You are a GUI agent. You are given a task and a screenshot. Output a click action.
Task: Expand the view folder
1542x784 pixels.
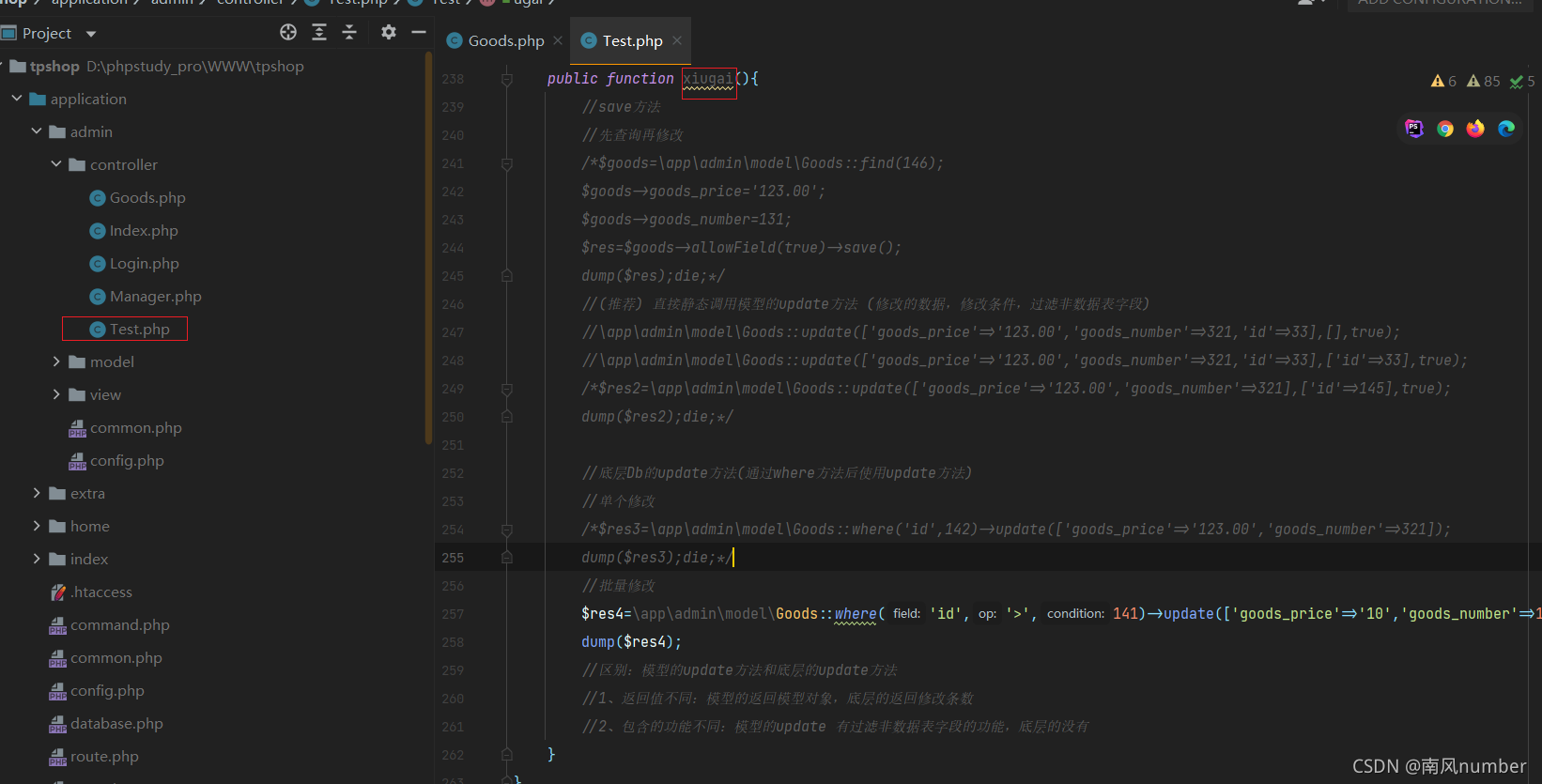[x=56, y=394]
